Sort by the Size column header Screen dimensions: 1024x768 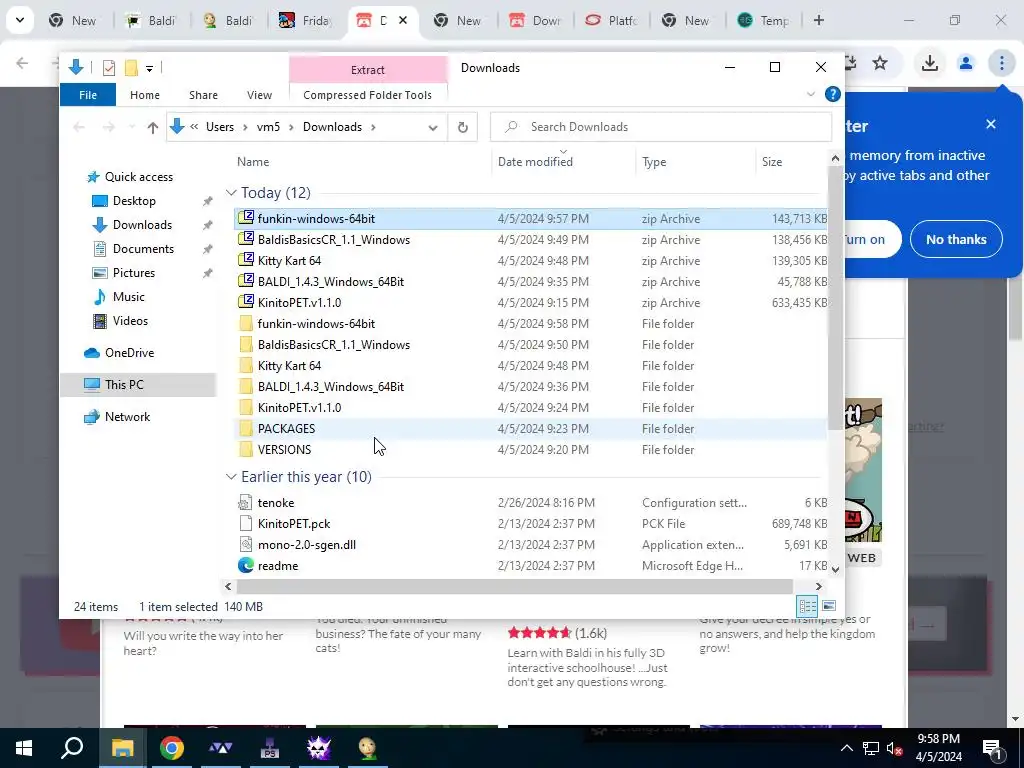point(772,161)
